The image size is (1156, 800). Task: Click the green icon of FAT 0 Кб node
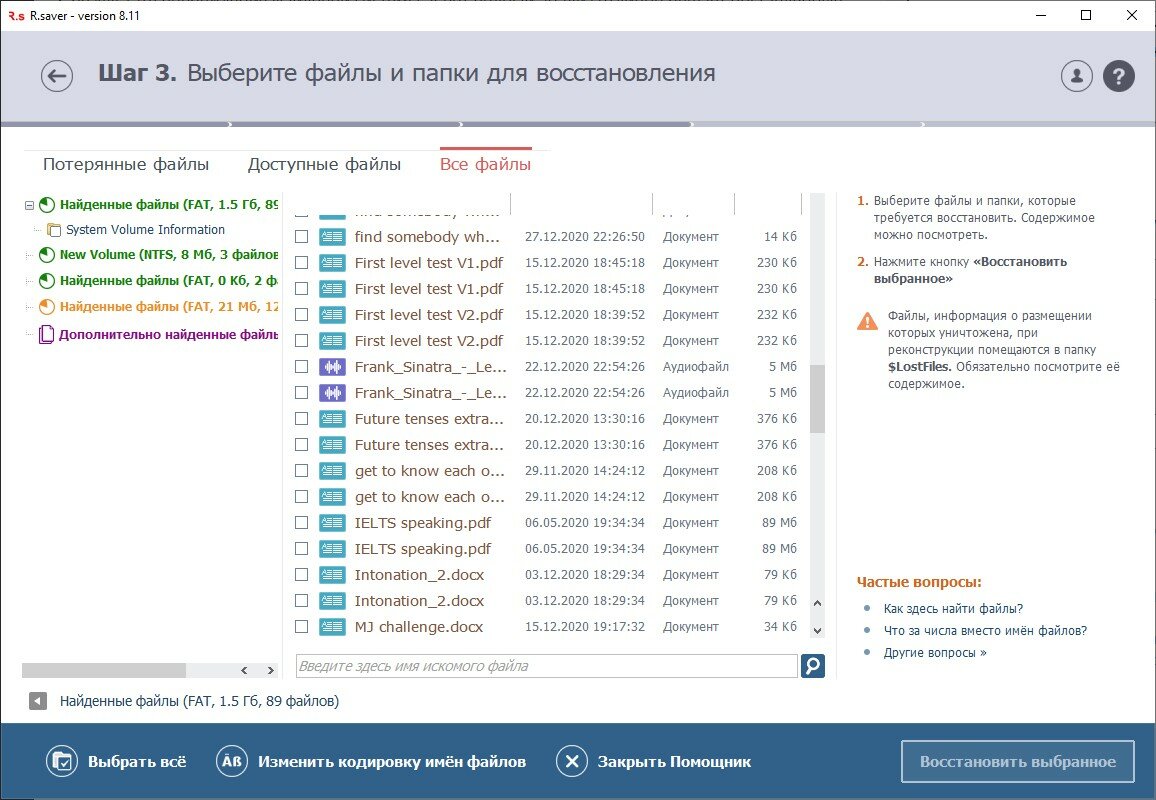coord(47,281)
